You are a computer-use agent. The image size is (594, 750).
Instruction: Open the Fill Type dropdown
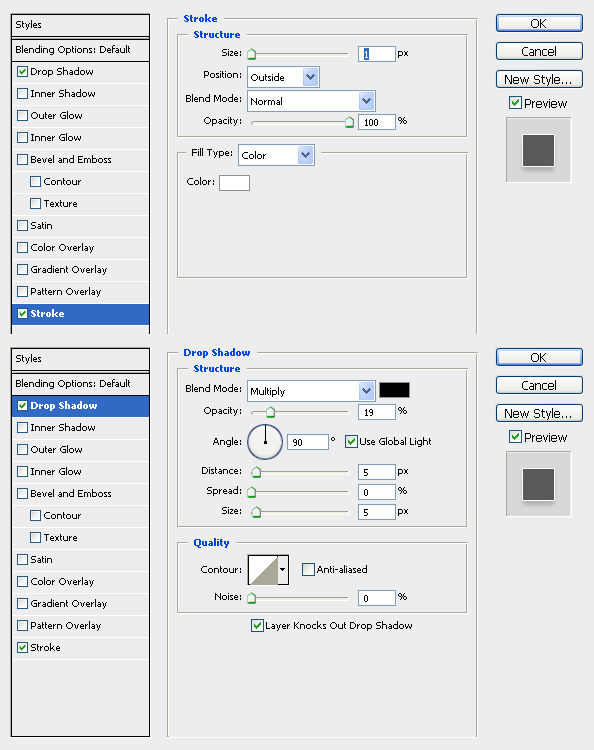(x=276, y=155)
